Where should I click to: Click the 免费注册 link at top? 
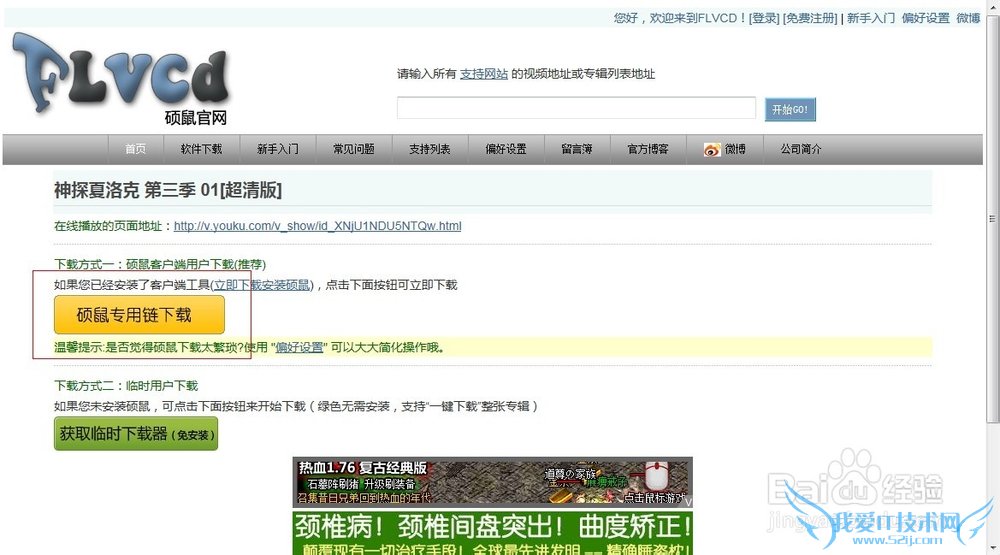click(810, 18)
